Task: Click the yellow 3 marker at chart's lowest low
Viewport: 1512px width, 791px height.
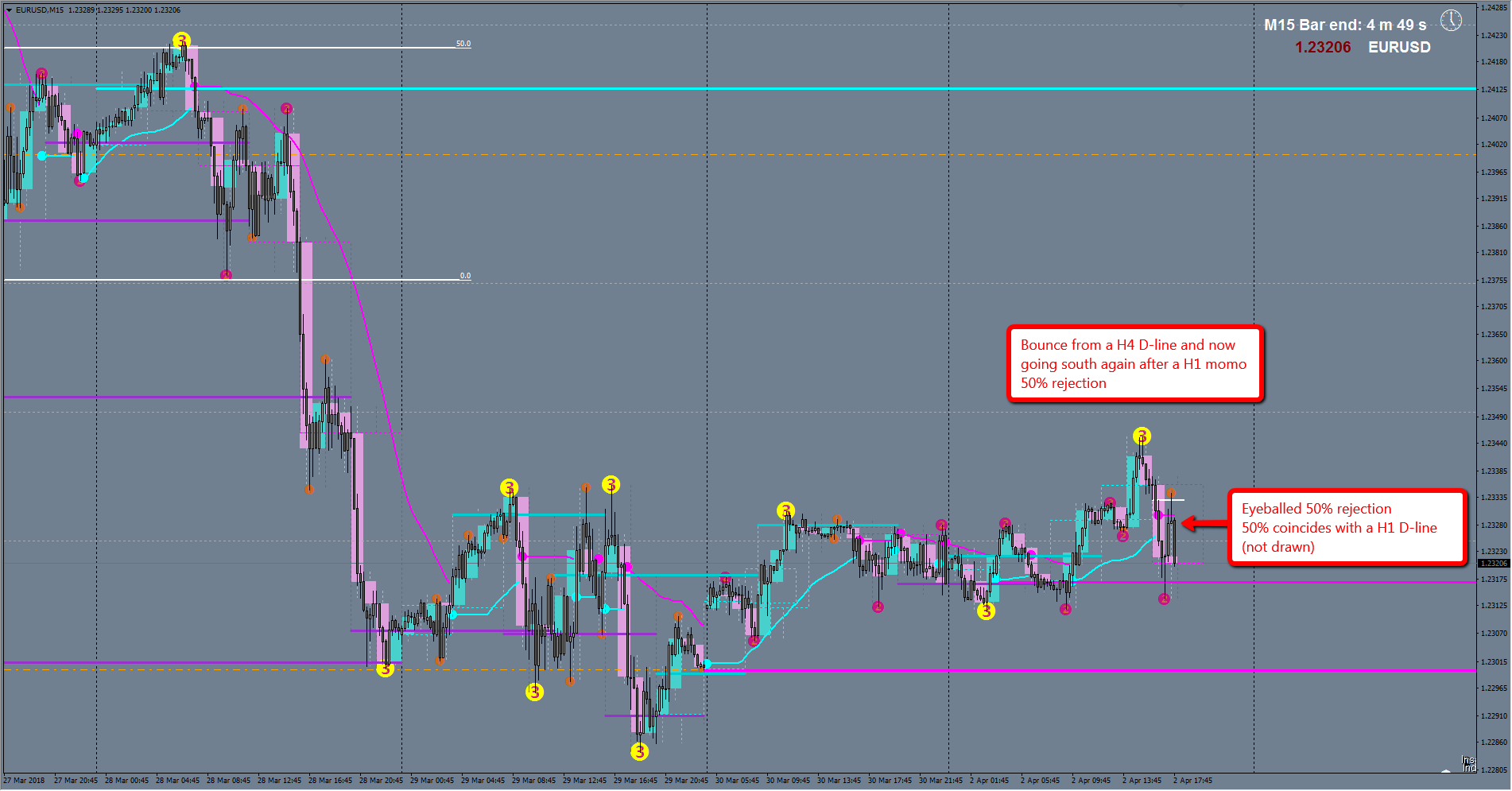Action: (x=640, y=751)
